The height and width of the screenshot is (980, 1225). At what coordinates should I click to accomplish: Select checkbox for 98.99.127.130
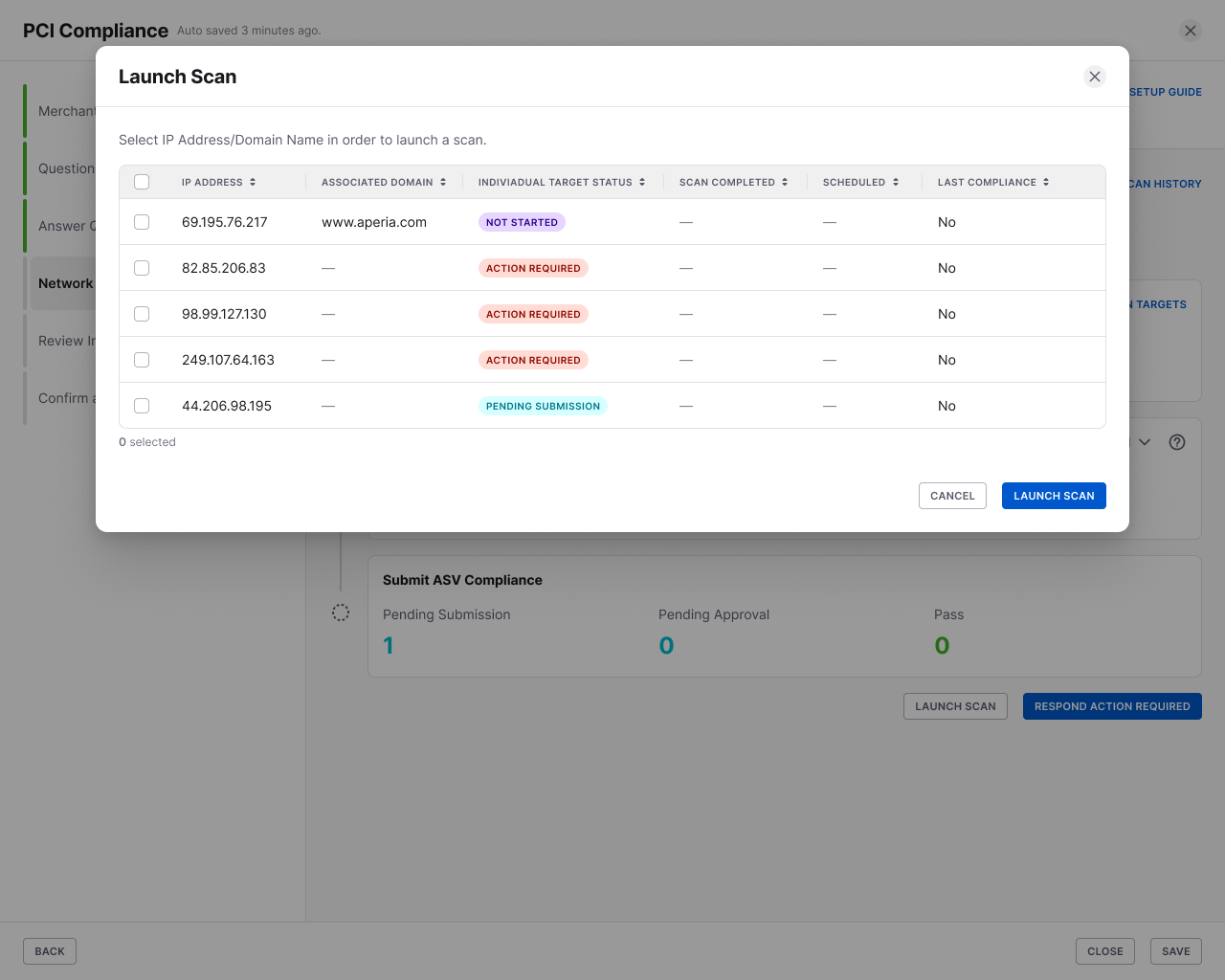point(142,314)
